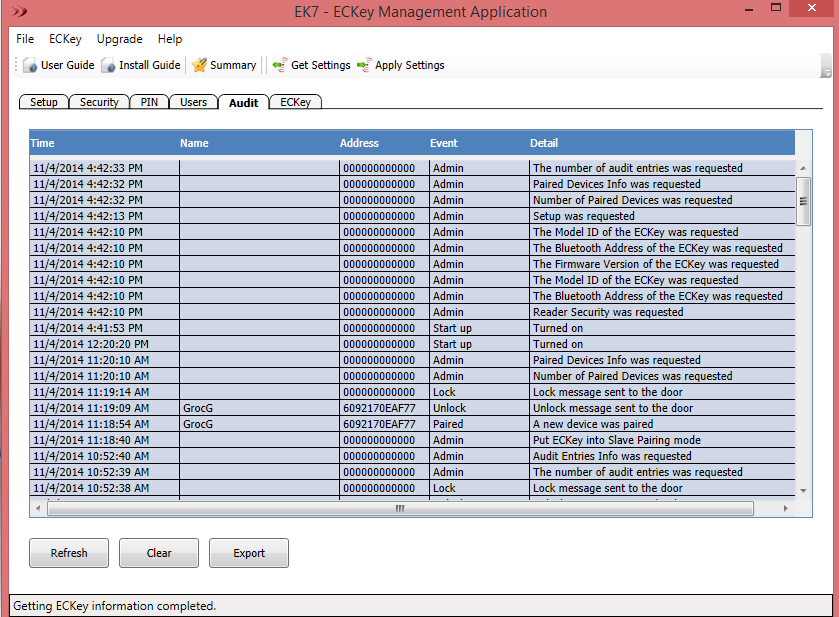Click the status bar completion message
This screenshot has width=839, height=617.
115,606
